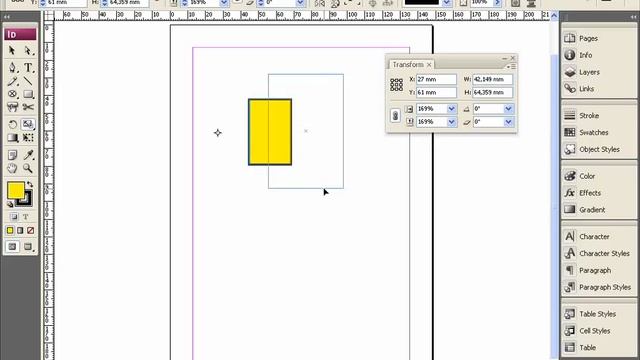
Task: Click the default fill and stroke icon
Action: (10, 204)
